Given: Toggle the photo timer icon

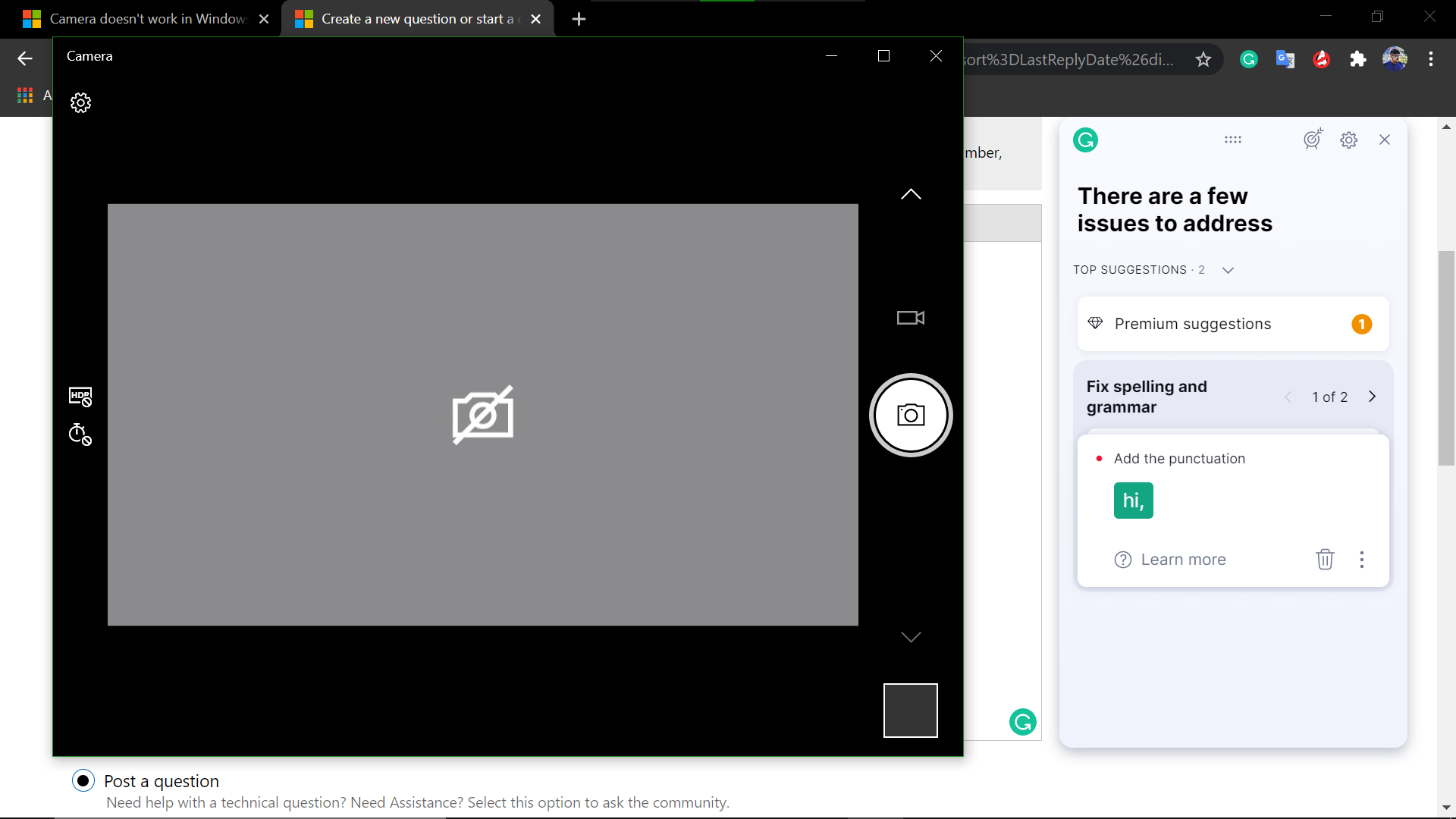Looking at the screenshot, I should pyautogui.click(x=80, y=435).
